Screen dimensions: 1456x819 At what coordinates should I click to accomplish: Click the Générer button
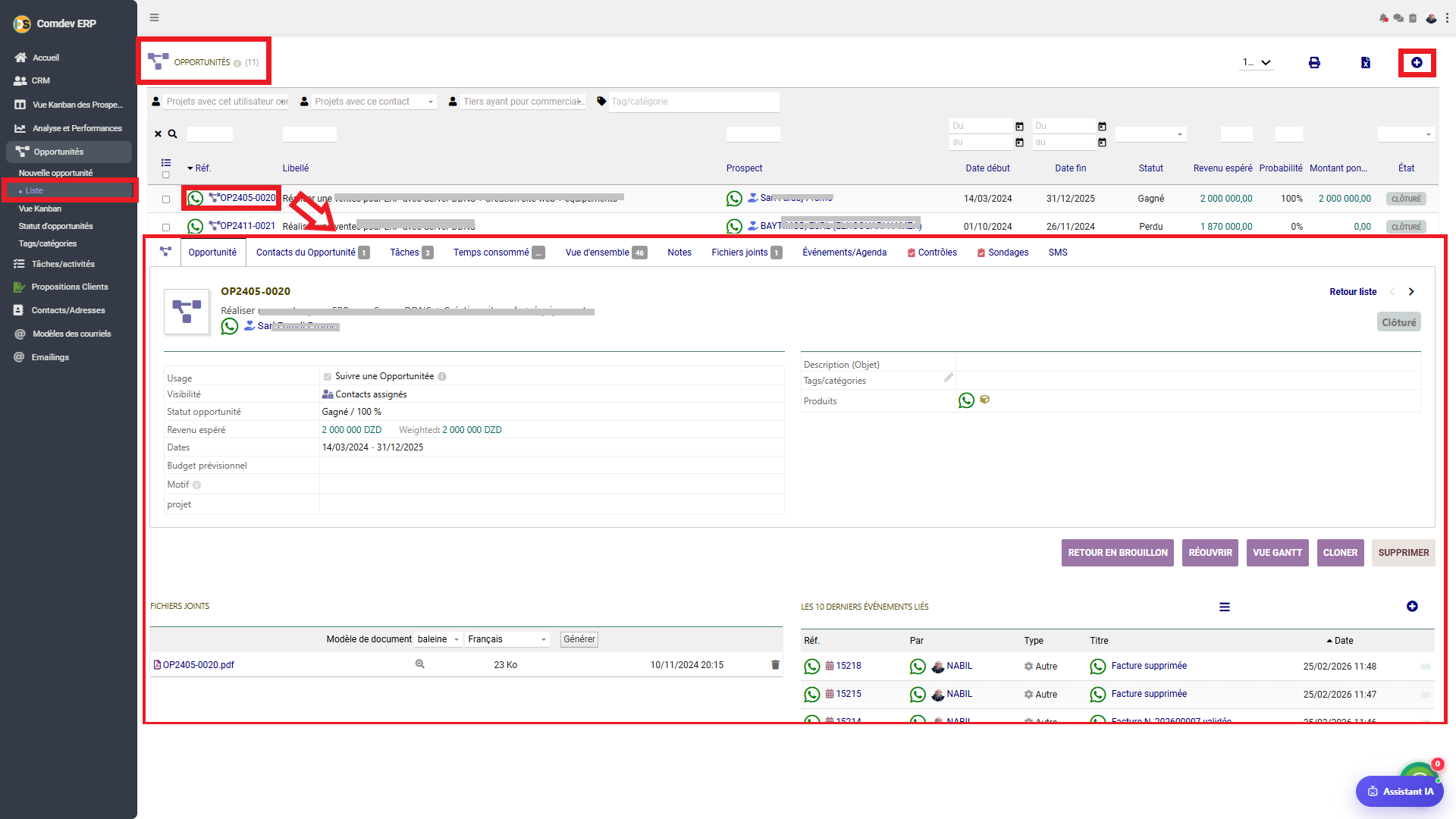[579, 639]
